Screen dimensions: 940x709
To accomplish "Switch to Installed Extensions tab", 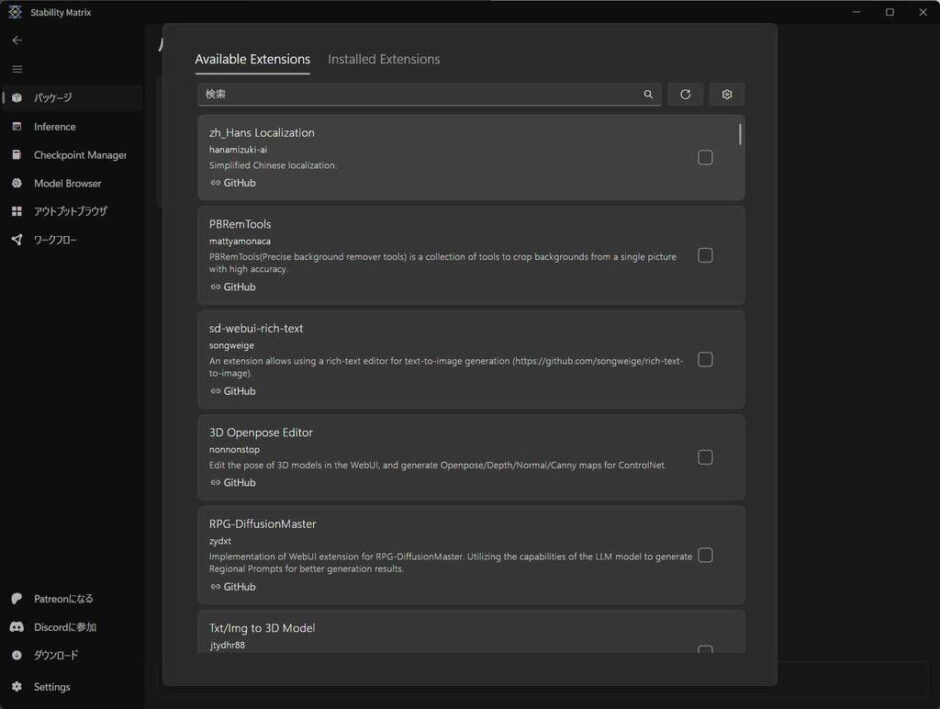I will 383,60.
